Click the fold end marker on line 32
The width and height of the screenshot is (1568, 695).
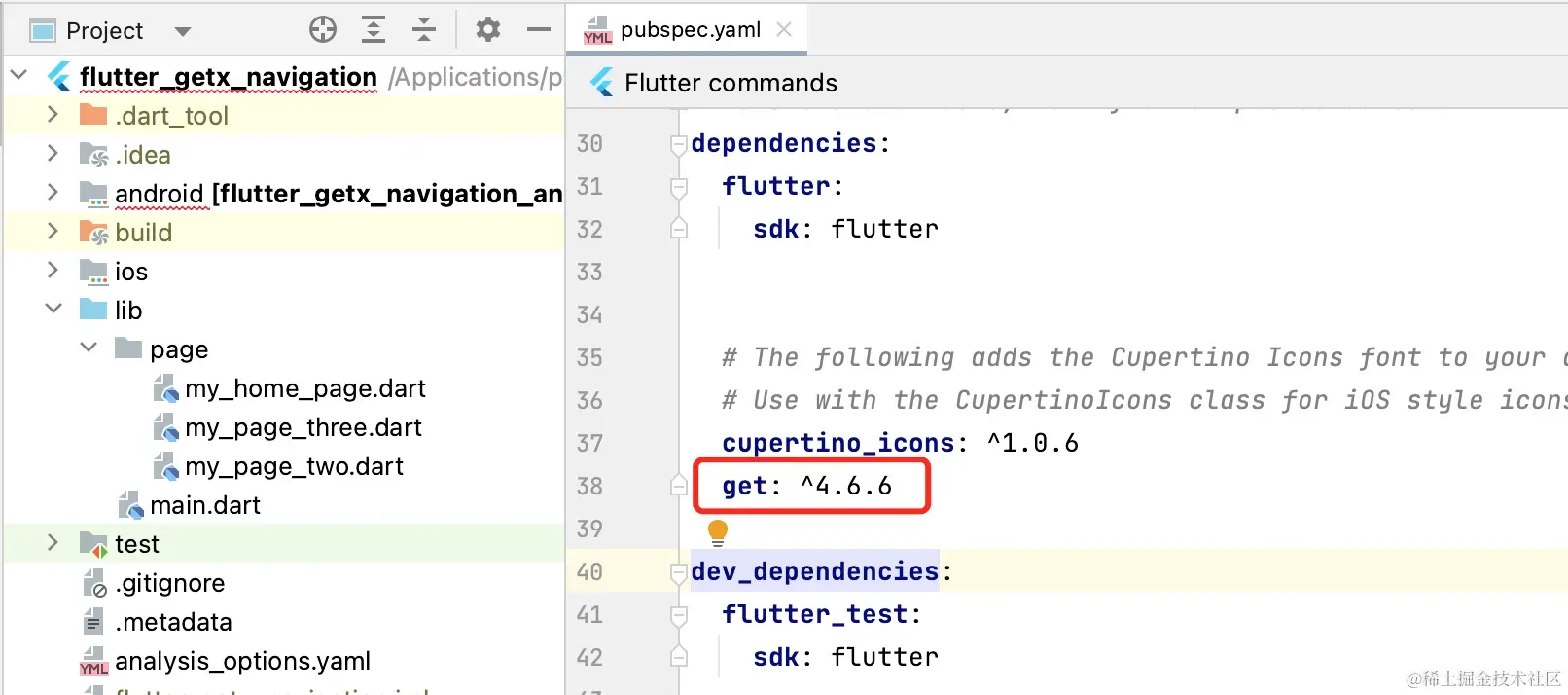(x=679, y=229)
